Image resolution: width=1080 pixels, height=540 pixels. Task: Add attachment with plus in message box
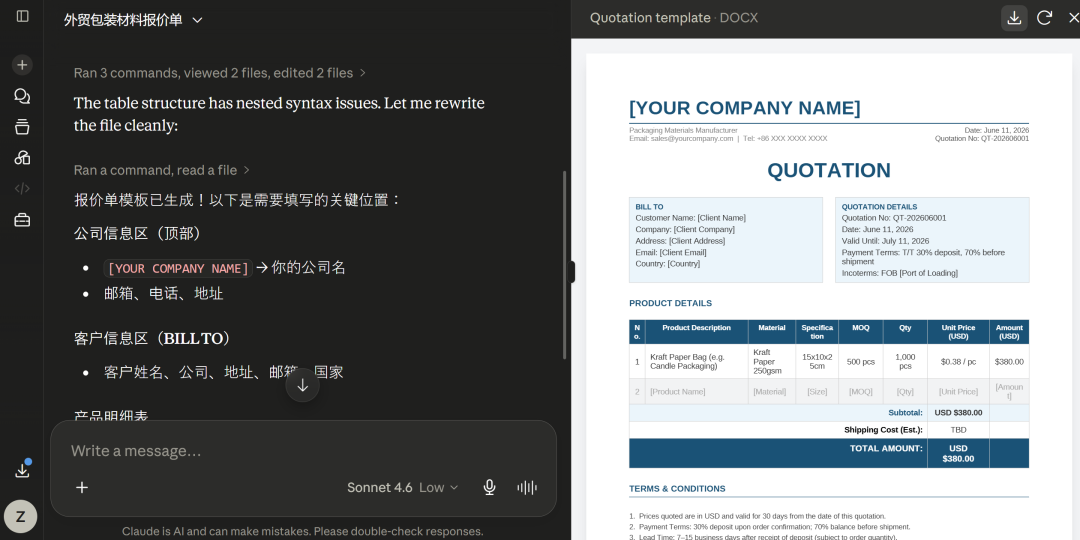[82, 488]
